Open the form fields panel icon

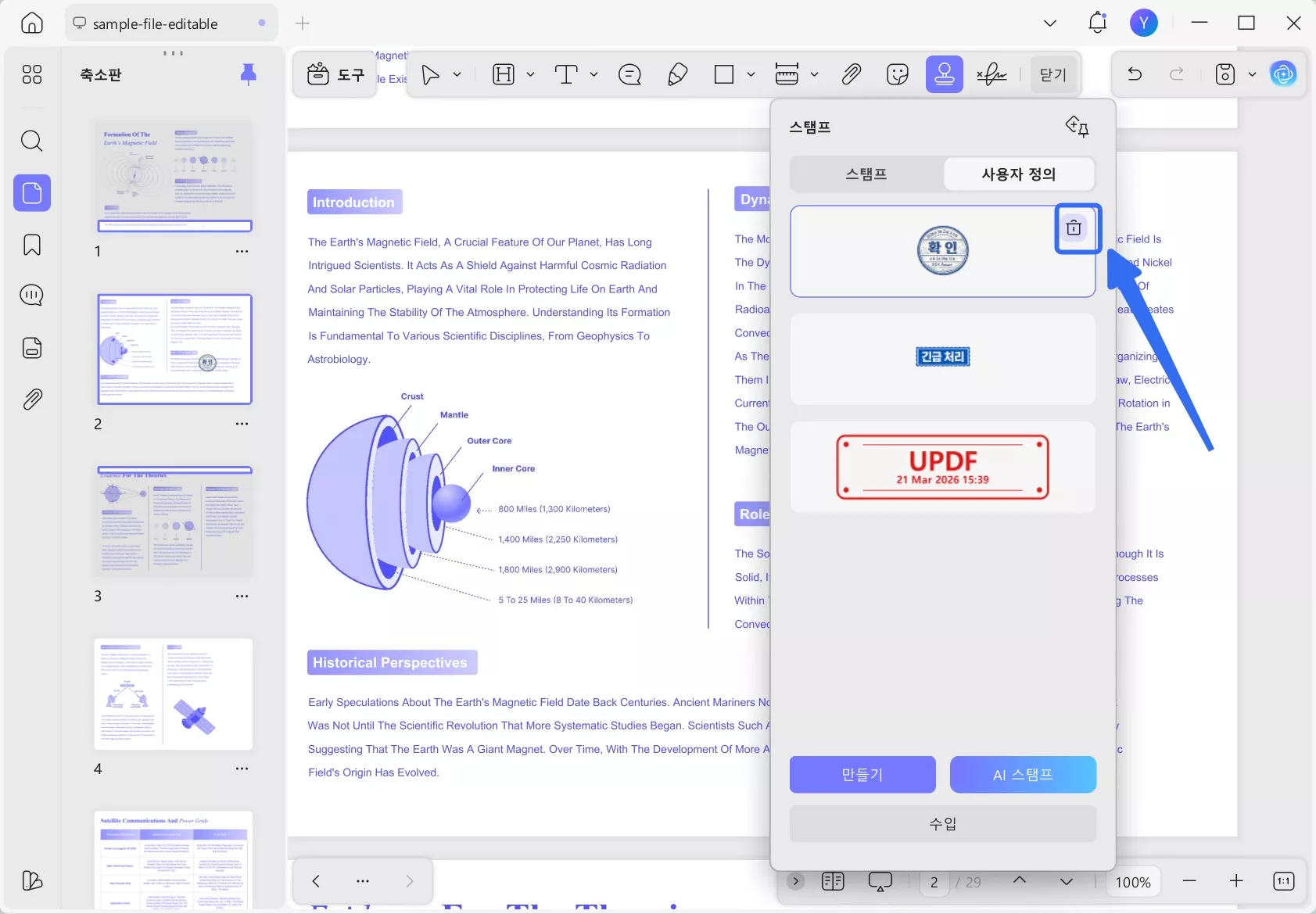(x=32, y=348)
